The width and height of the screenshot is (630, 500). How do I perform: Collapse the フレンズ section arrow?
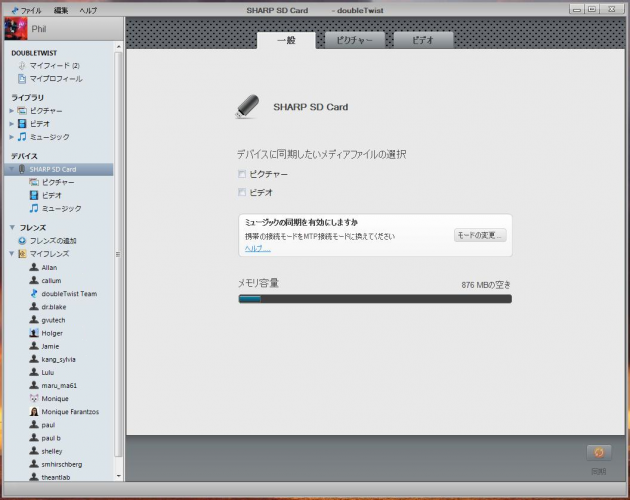click(12, 227)
